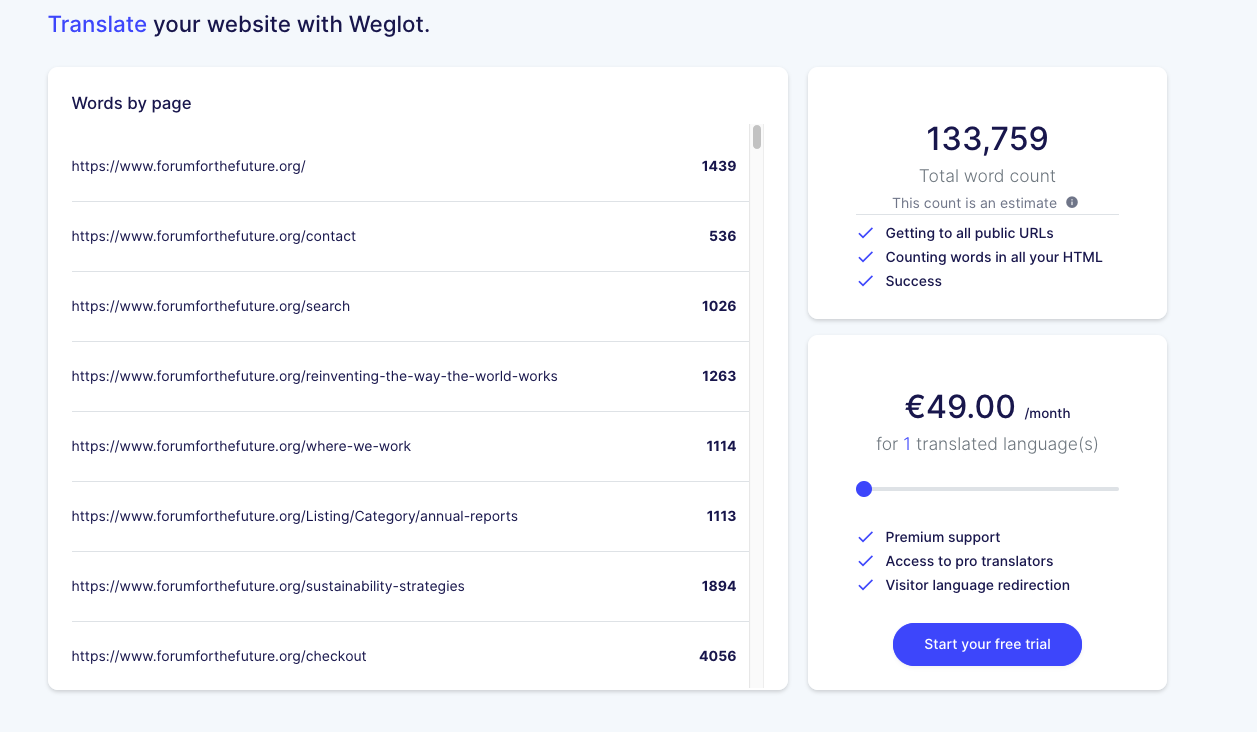1257x732 pixels.
Task: Click the 133,759 total word count
Action: click(987, 139)
